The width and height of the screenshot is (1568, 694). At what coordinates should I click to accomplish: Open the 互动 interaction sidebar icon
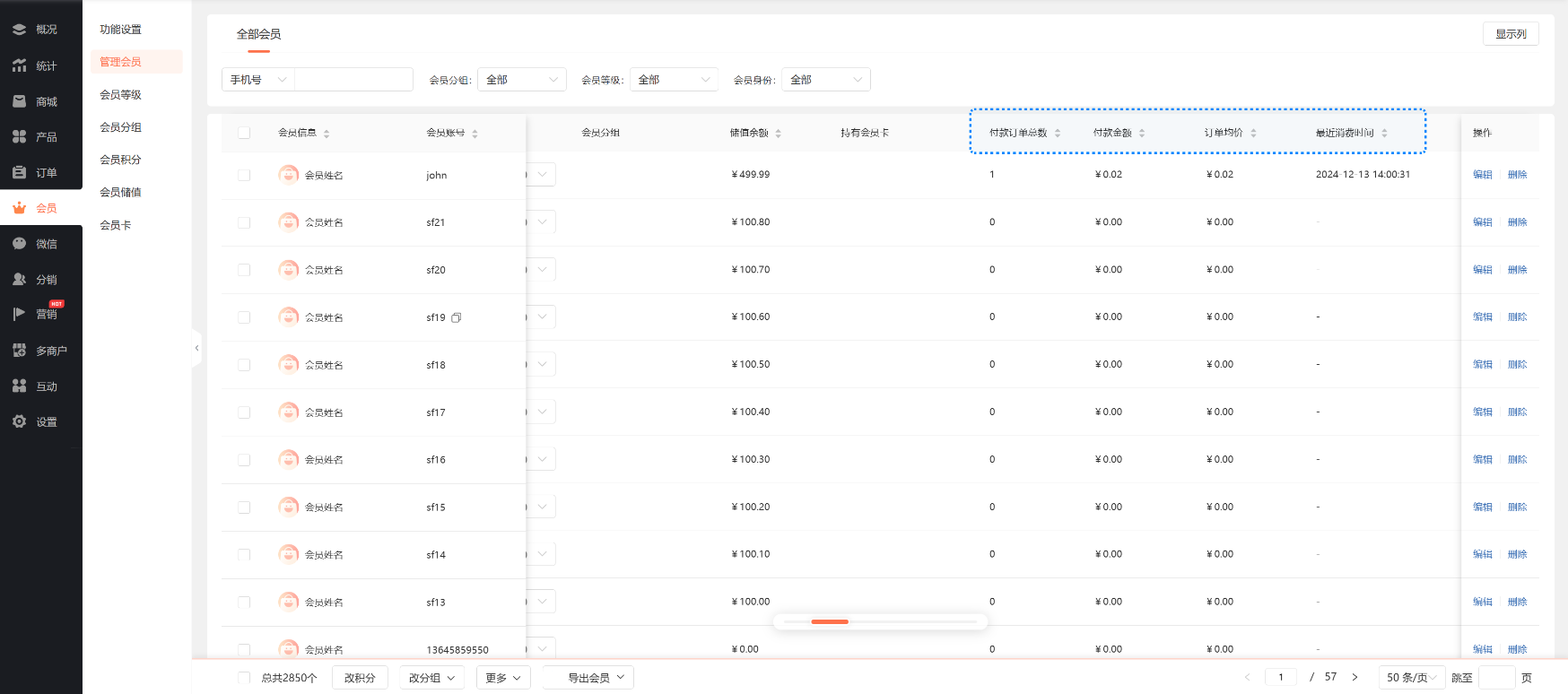[19, 386]
